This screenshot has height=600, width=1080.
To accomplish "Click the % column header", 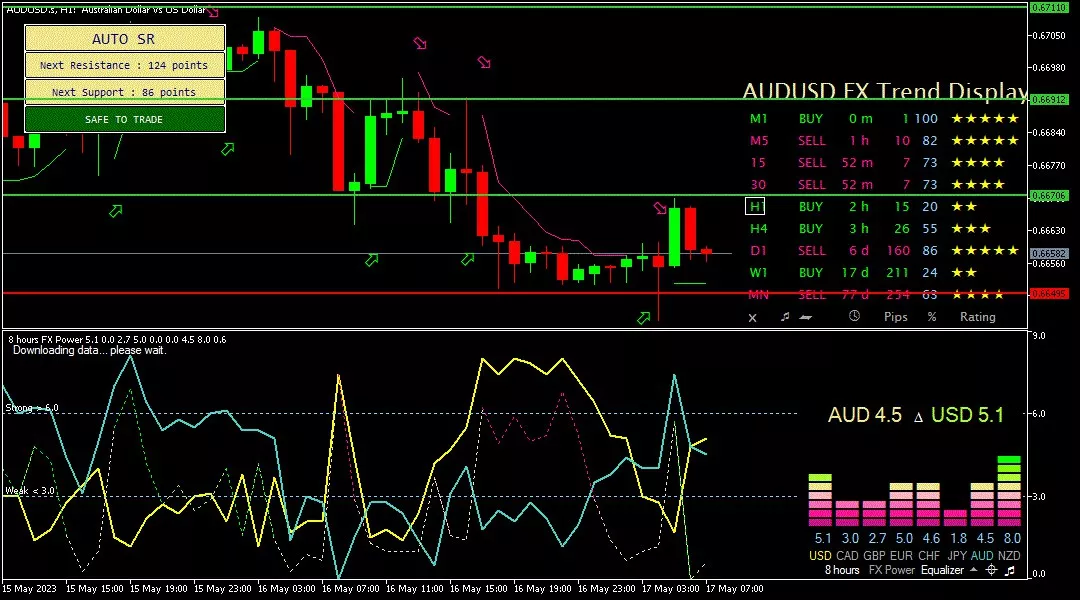I will [932, 317].
